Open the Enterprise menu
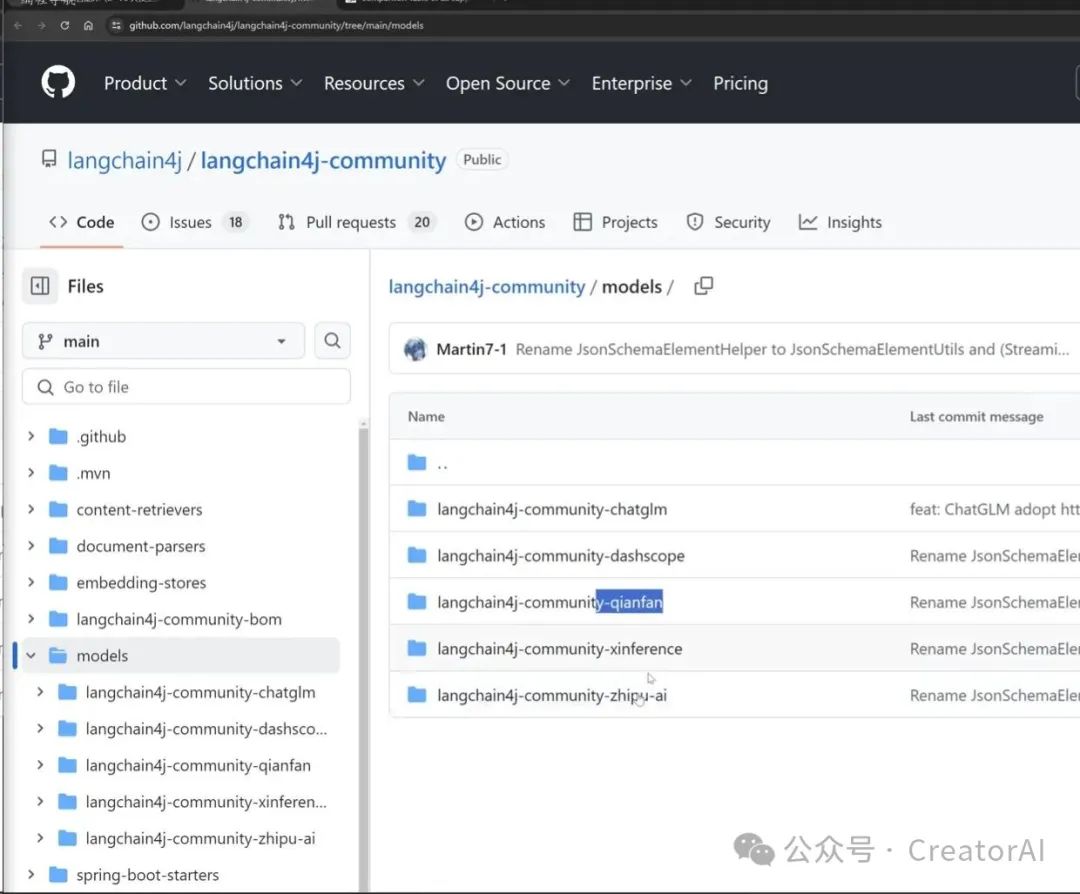The height and width of the screenshot is (894, 1080). (641, 83)
